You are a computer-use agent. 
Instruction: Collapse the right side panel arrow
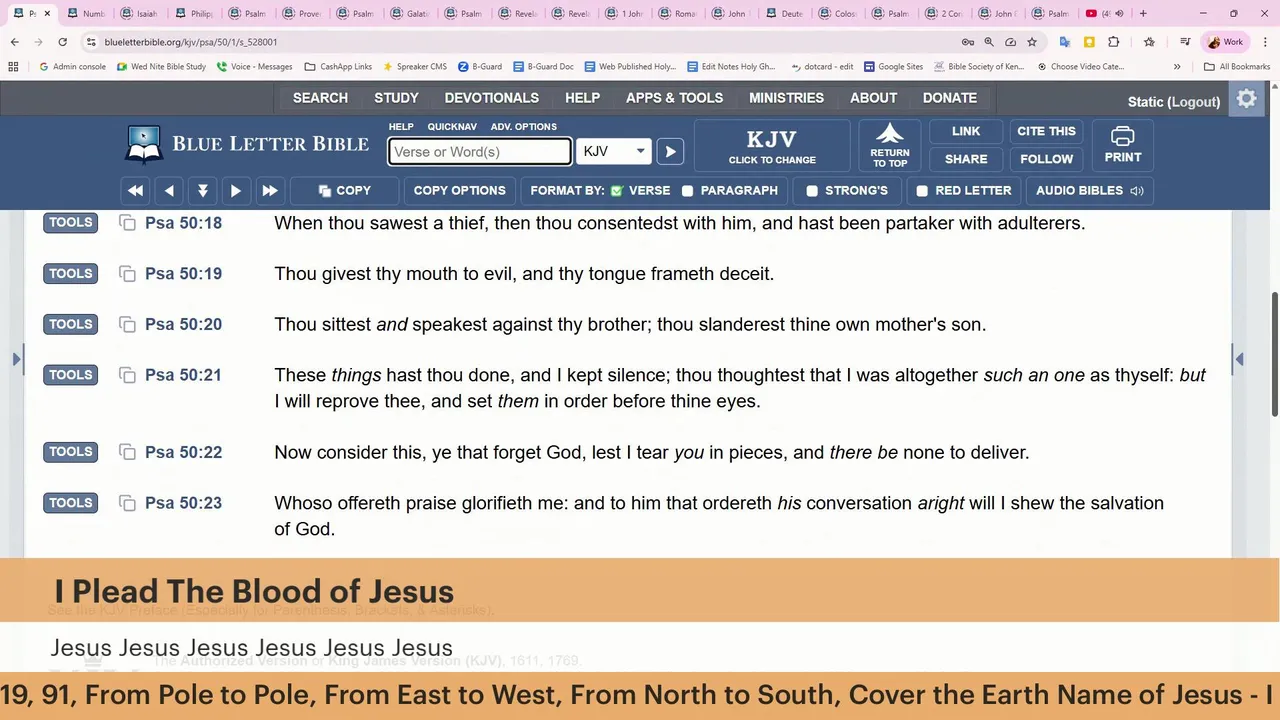pyautogui.click(x=1239, y=359)
